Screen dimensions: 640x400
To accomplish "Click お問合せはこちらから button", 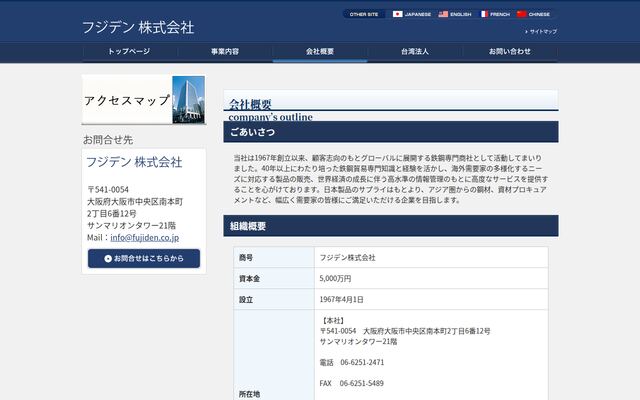I will [144, 258].
